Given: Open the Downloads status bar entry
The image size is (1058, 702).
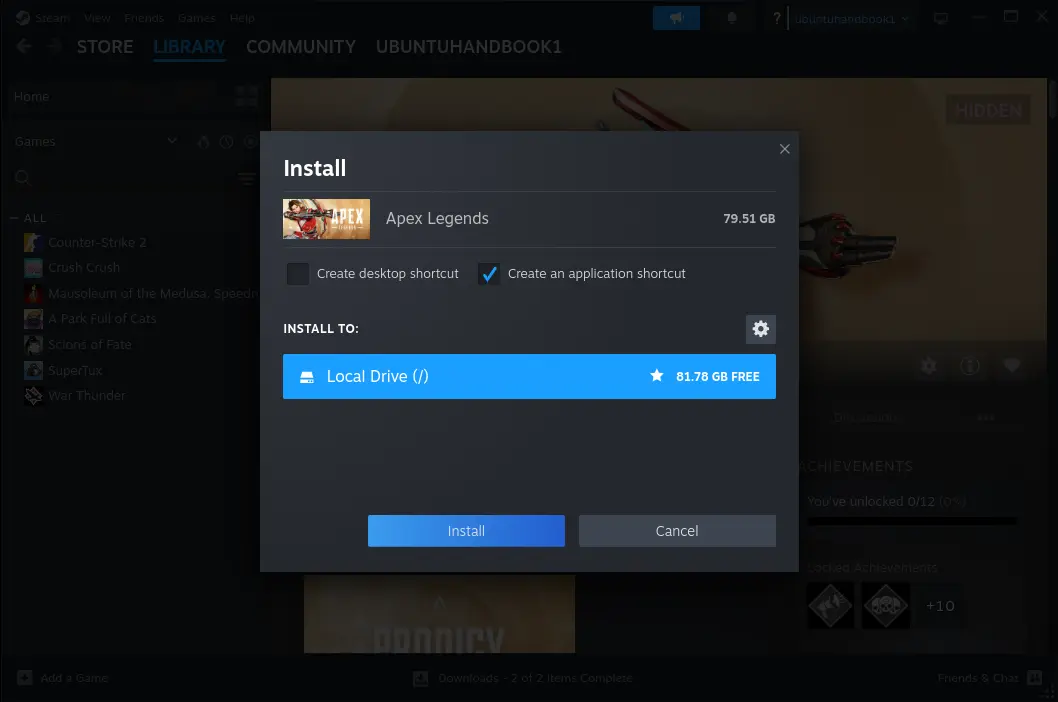Looking at the screenshot, I should [523, 678].
